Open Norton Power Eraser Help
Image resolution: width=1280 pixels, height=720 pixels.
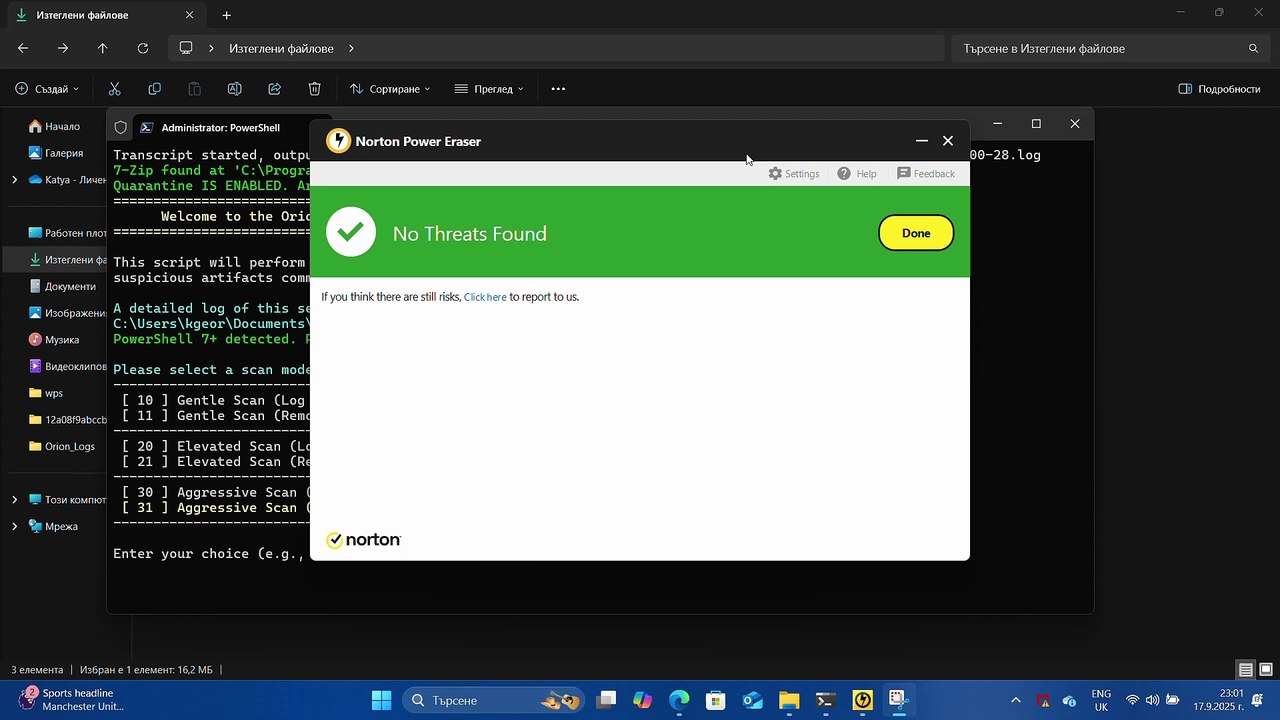coord(857,174)
